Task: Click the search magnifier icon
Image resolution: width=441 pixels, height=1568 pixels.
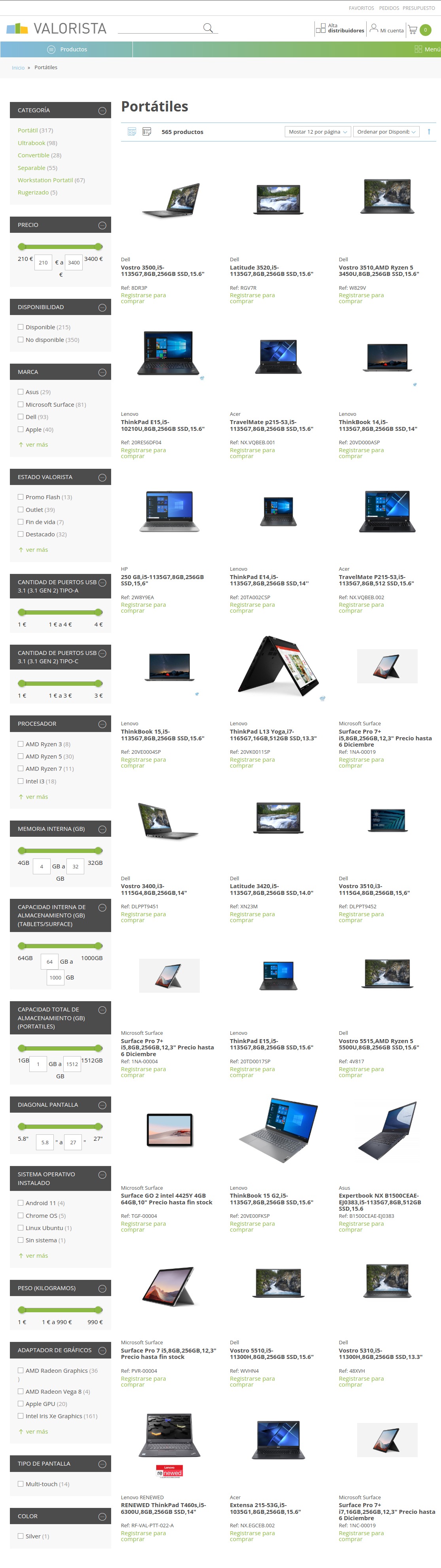Action: point(208,28)
